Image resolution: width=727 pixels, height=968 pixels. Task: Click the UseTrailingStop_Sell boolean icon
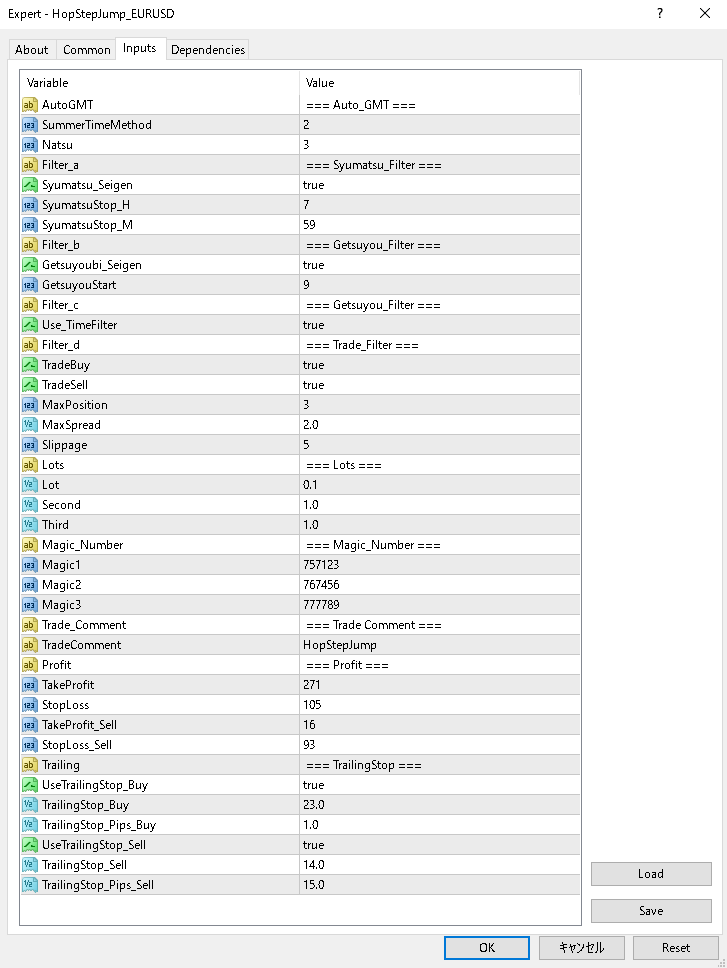(29, 845)
